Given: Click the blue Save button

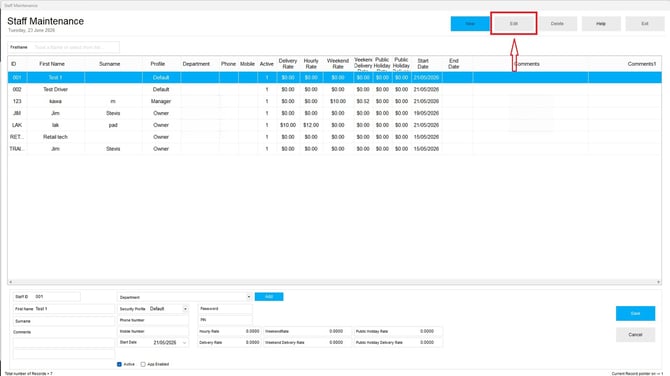Looking at the screenshot, I should [x=635, y=313].
